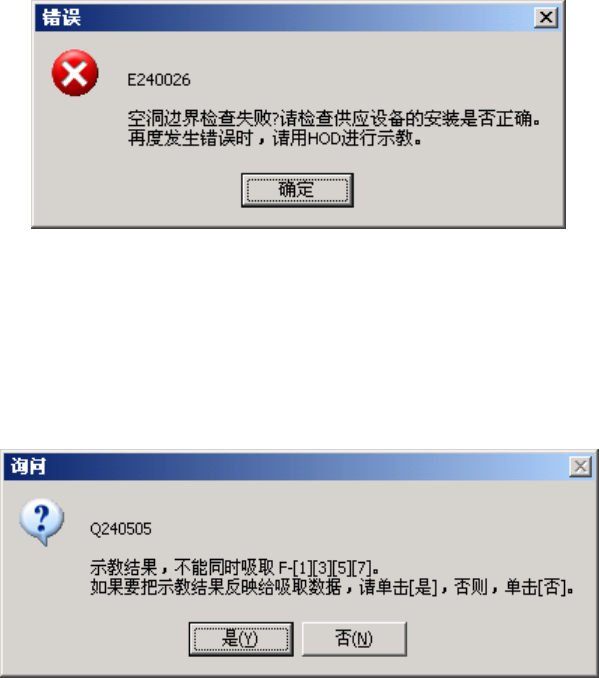The height and width of the screenshot is (678, 599).
Task: Choose 是(Y) to apply teaching result
Action: [x=241, y=639]
